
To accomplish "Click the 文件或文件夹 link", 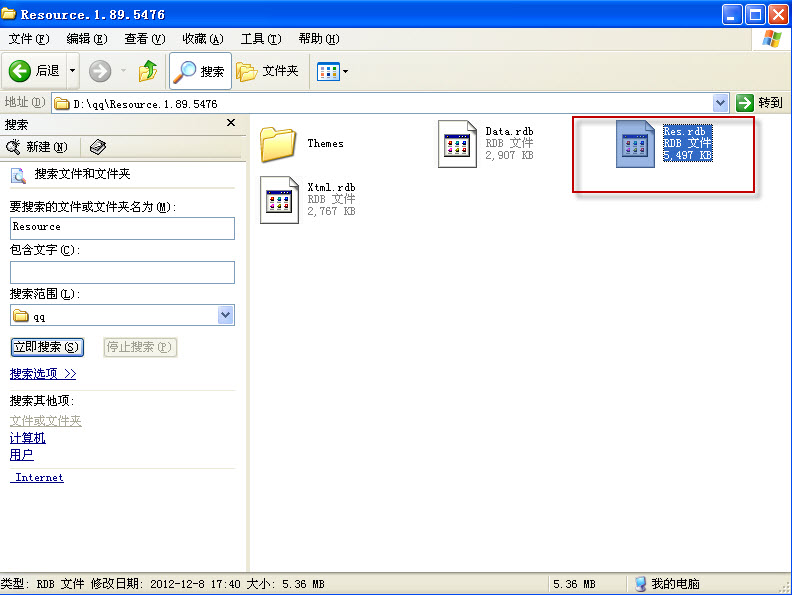I will tap(45, 421).
